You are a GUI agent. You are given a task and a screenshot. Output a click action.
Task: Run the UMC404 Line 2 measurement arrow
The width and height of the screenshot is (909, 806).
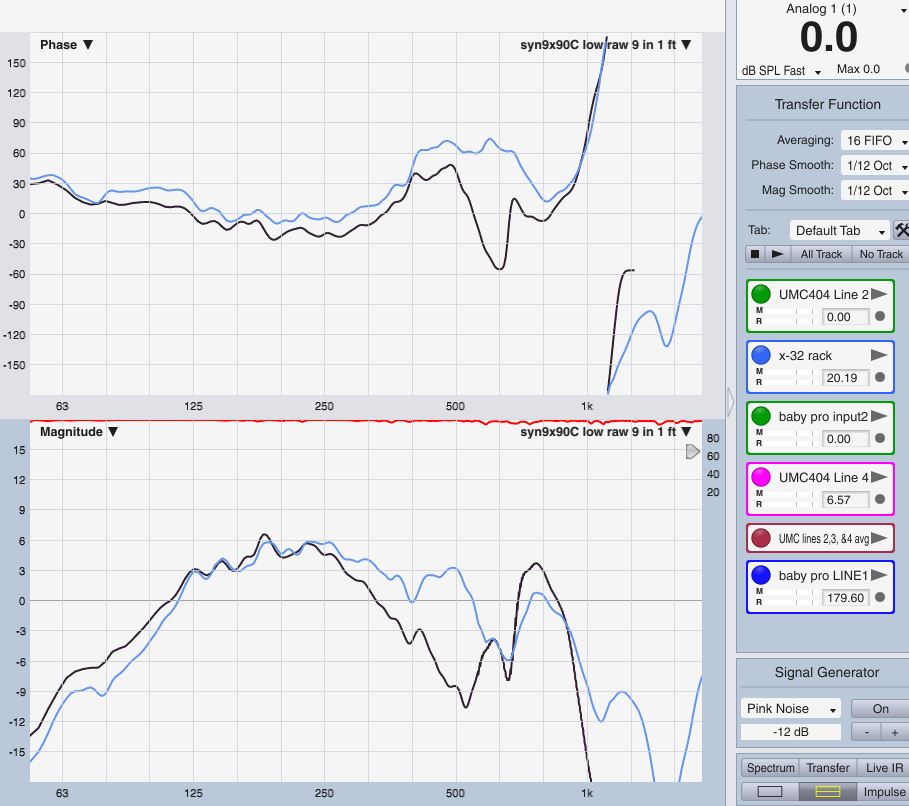[879, 294]
